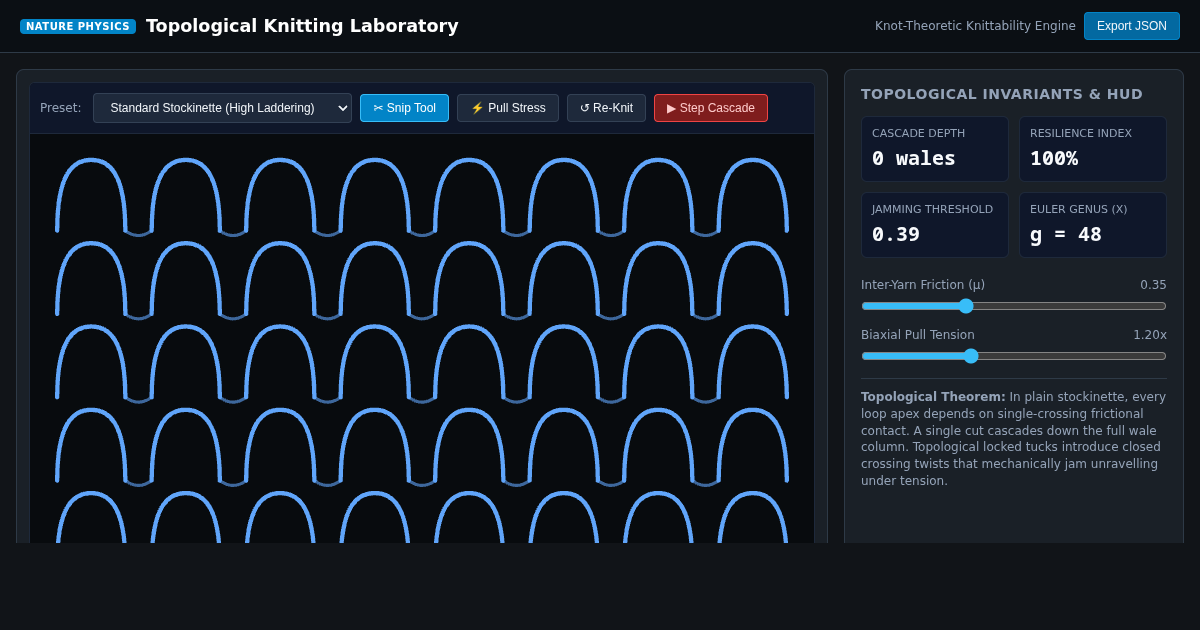This screenshot has width=1200, height=630.
Task: Adjust the Inter-Yarn Friction slider
Action: coord(1014,306)
